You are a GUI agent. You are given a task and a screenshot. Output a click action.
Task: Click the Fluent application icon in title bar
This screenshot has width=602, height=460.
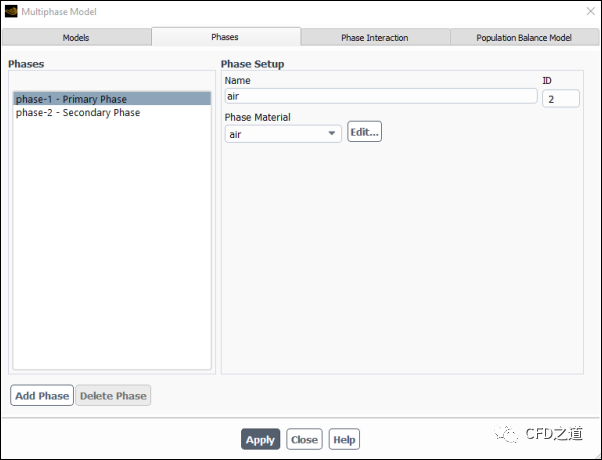(x=11, y=12)
